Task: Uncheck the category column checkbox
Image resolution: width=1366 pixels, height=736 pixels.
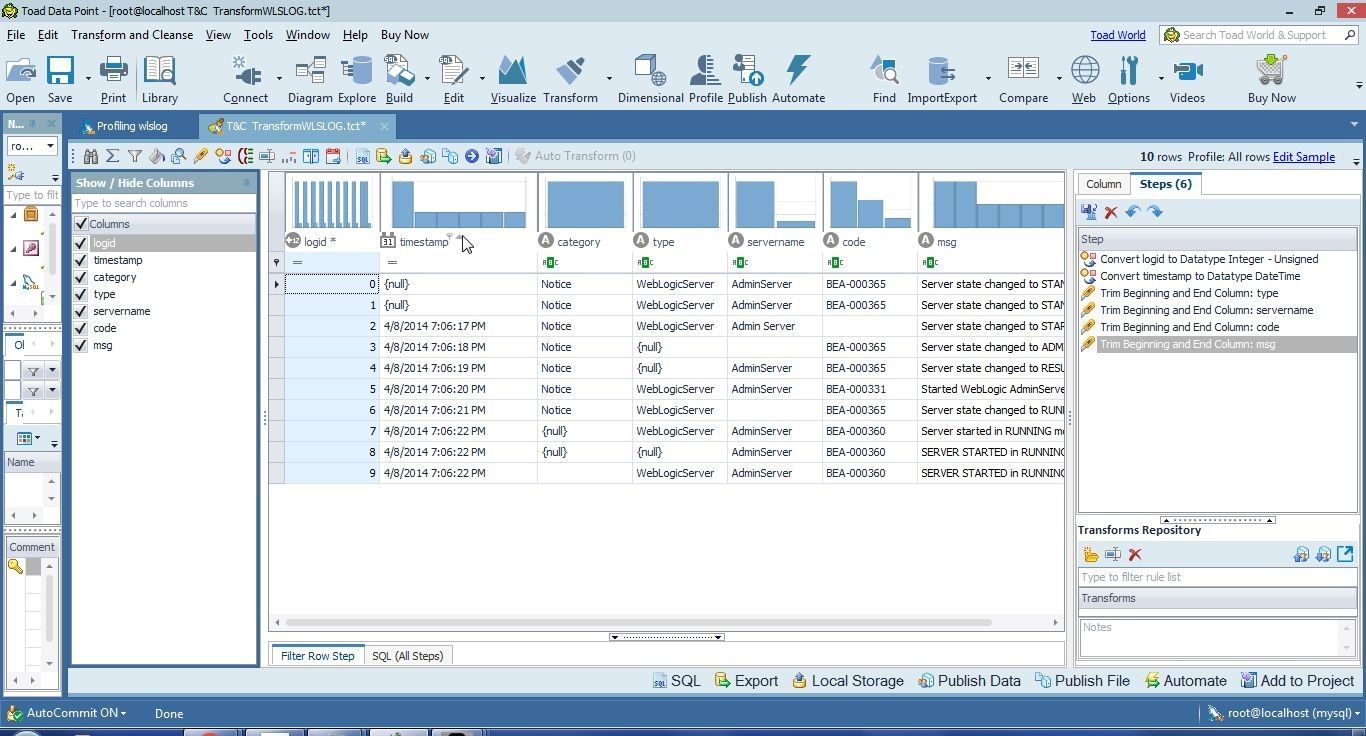Action: (x=81, y=277)
